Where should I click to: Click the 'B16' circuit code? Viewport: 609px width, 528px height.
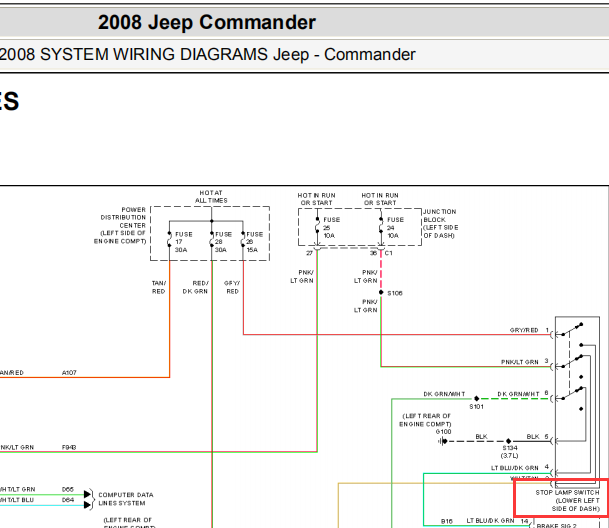tap(447, 521)
